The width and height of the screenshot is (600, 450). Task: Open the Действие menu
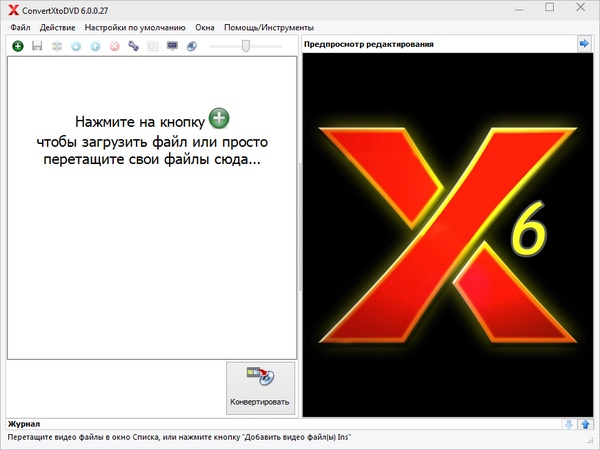click(57, 27)
